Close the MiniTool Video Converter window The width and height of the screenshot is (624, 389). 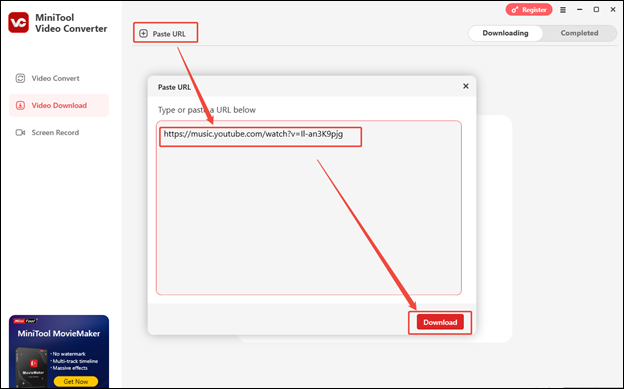613,10
